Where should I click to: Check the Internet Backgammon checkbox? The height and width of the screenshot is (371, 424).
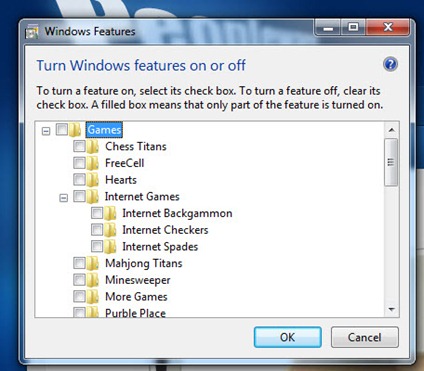97,213
